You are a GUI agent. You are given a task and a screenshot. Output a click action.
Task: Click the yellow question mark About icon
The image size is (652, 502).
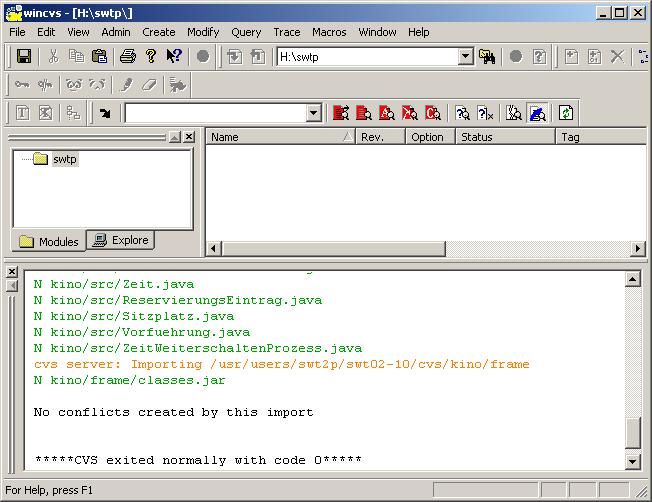151,56
